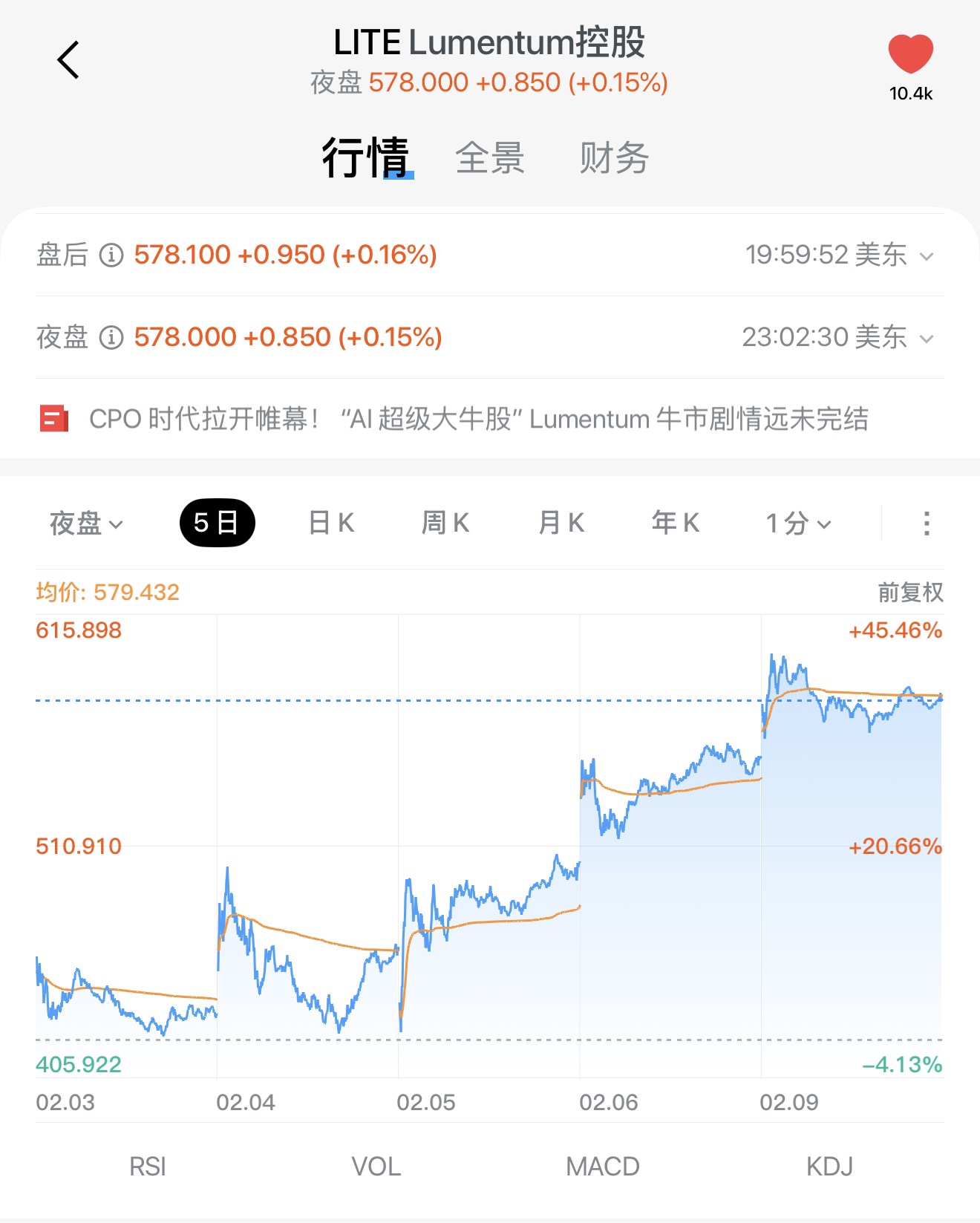Viewport: 980px width, 1223px height.
Task: Open the CPO 时代拉开帷幕 news headline
Action: (x=478, y=419)
